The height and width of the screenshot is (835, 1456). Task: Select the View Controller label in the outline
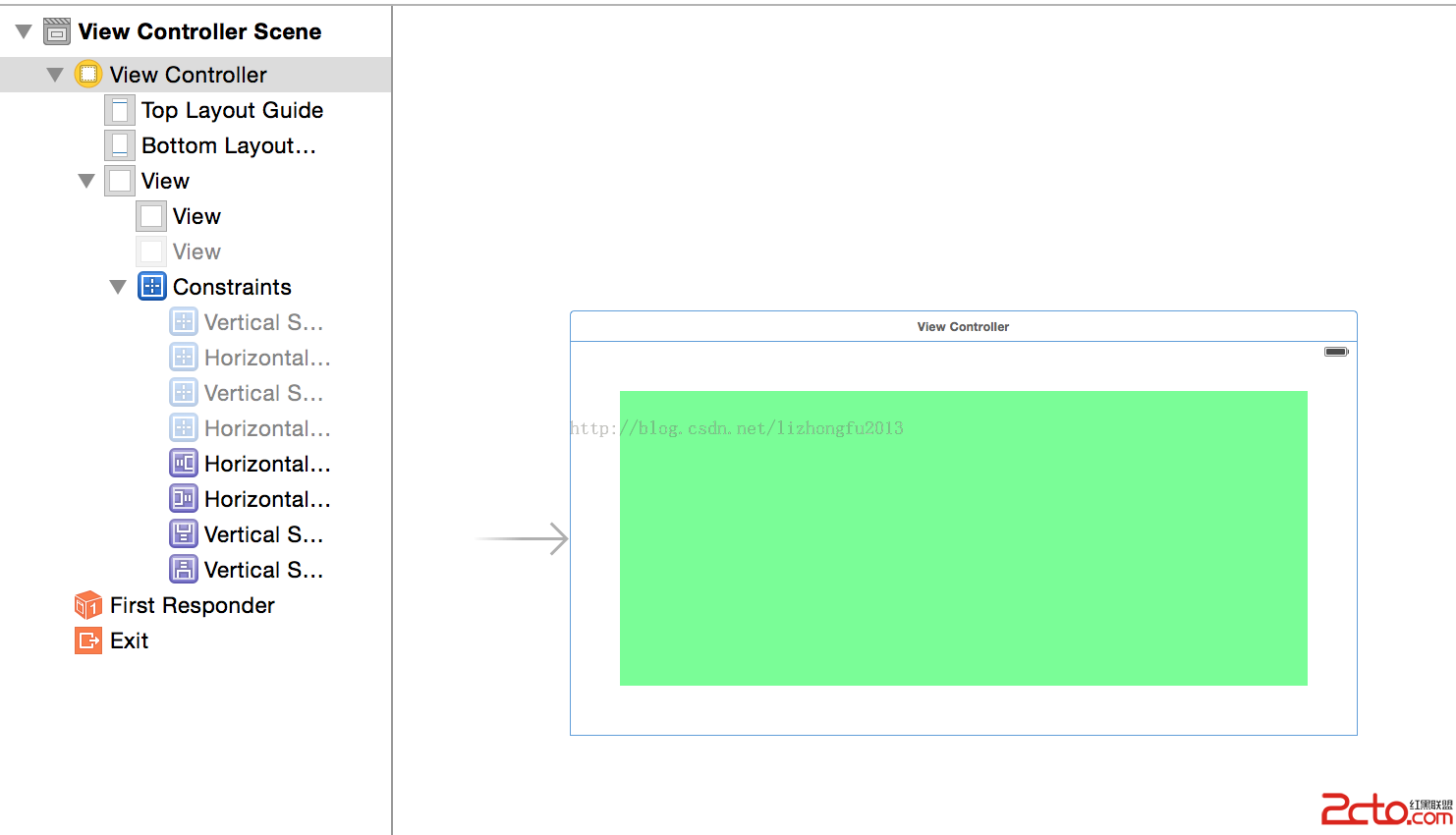188,75
